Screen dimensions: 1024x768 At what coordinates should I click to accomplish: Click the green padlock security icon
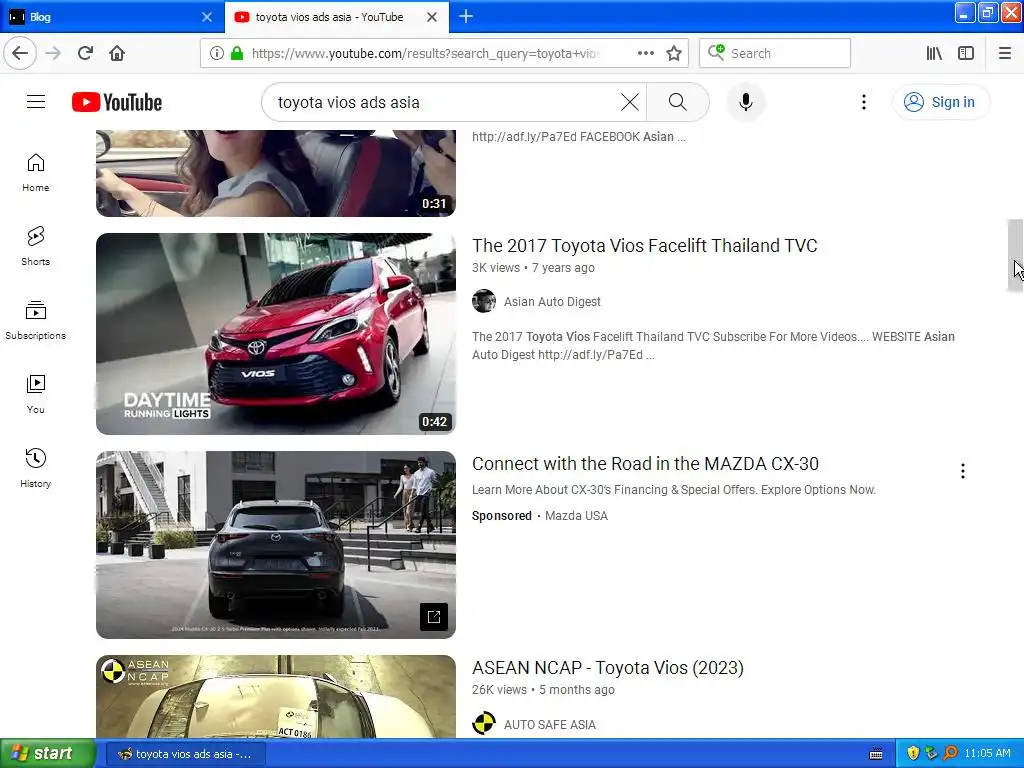click(x=237, y=54)
